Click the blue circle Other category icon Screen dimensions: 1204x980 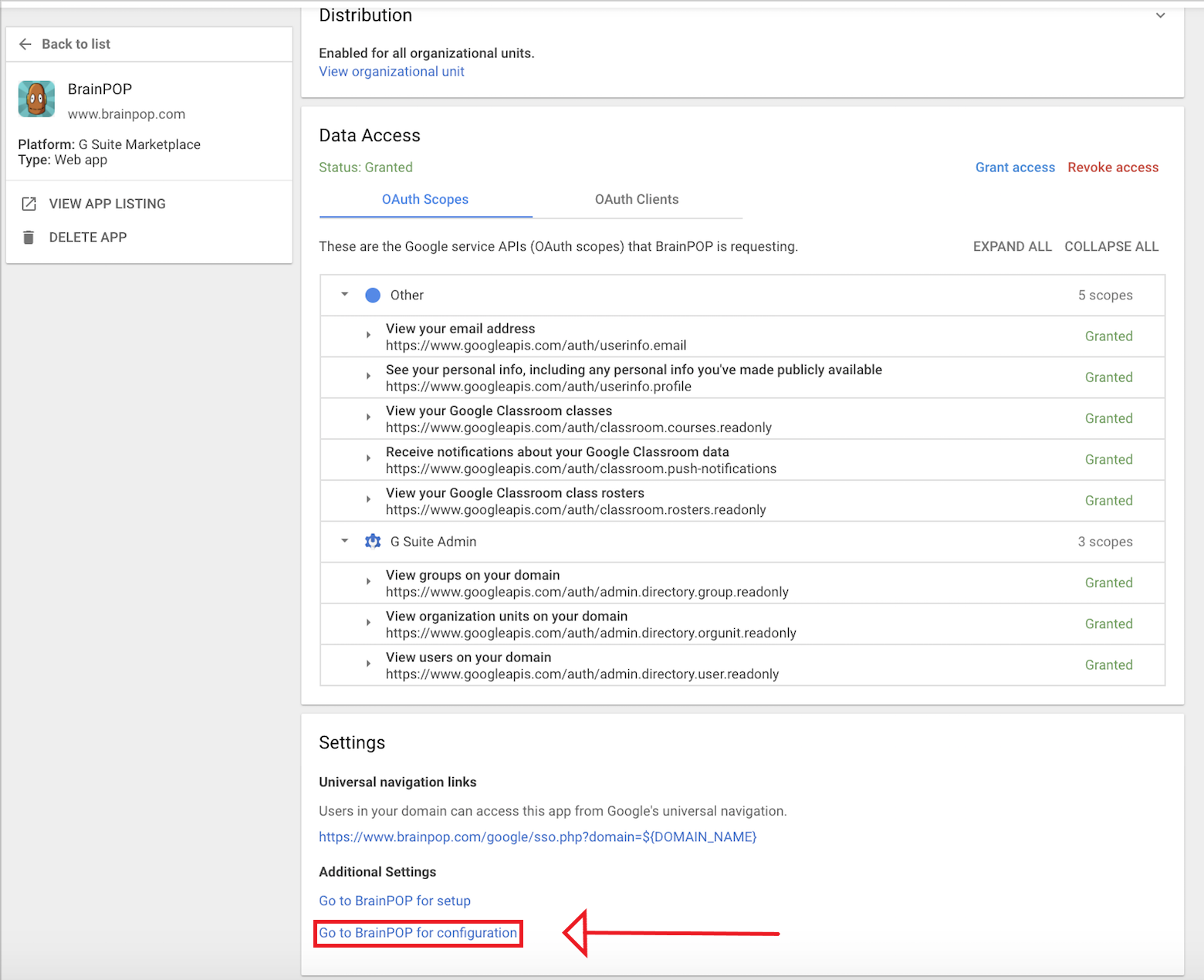(x=373, y=295)
